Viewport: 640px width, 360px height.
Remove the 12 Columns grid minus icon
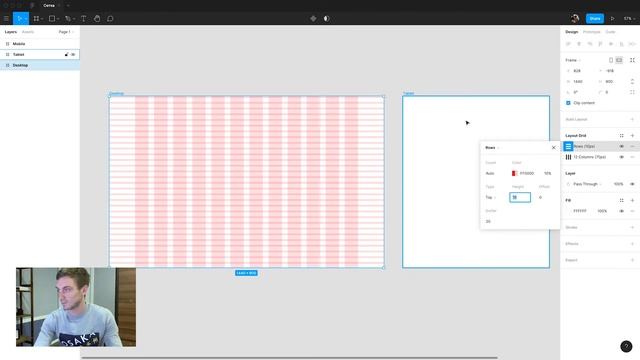pos(632,157)
